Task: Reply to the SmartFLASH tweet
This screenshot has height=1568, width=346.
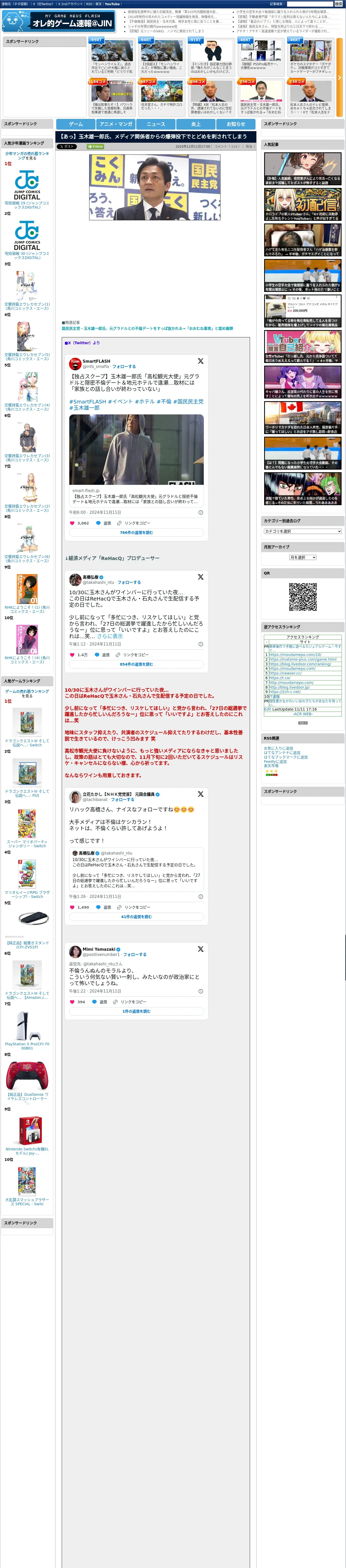Action: (x=104, y=523)
